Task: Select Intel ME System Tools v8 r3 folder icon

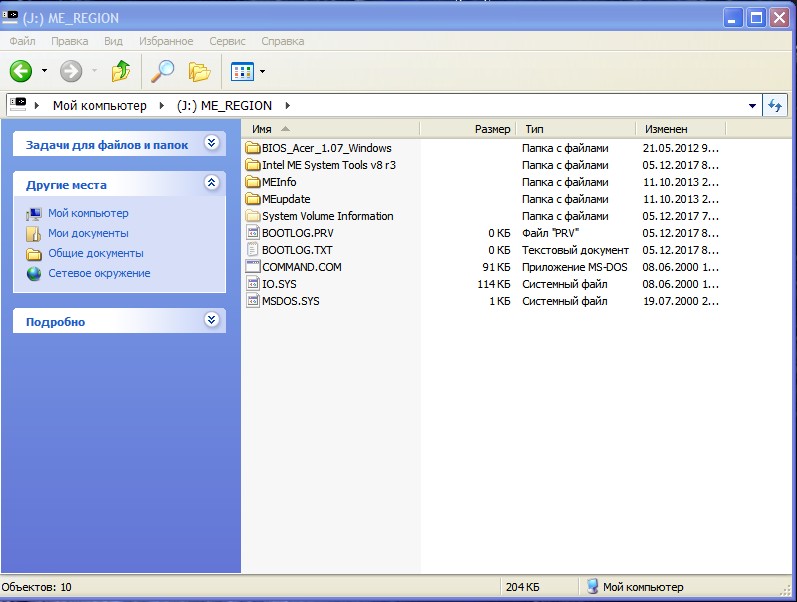Action: click(x=253, y=165)
